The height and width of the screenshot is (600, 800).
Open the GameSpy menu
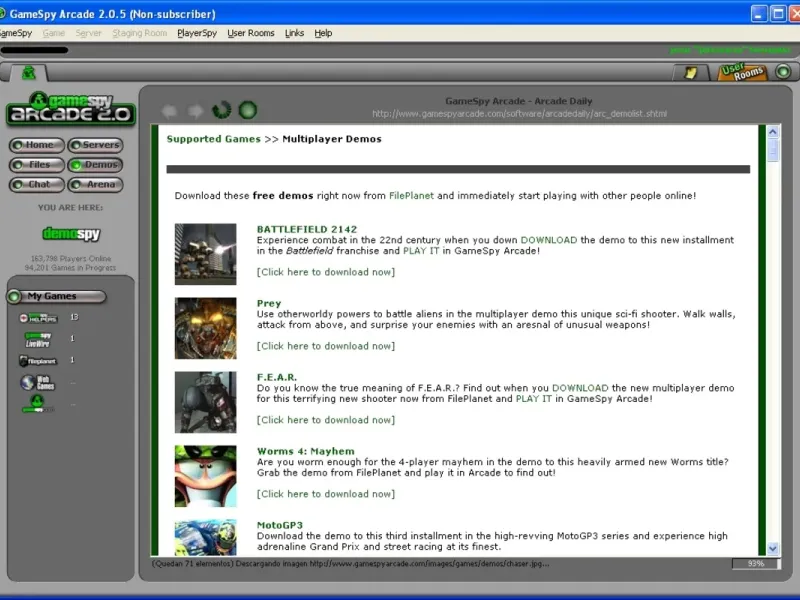coord(15,33)
